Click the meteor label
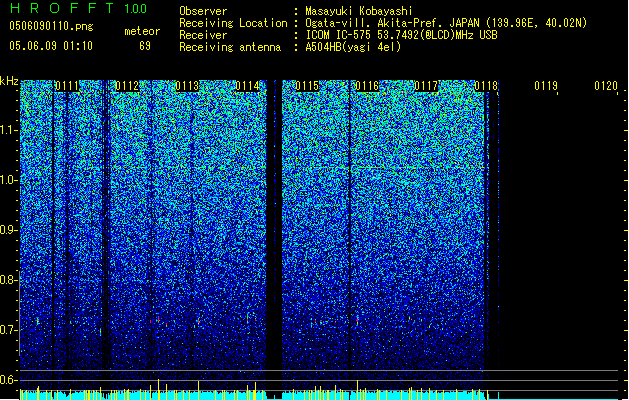Screen dimensions: 629x400 [142, 31]
